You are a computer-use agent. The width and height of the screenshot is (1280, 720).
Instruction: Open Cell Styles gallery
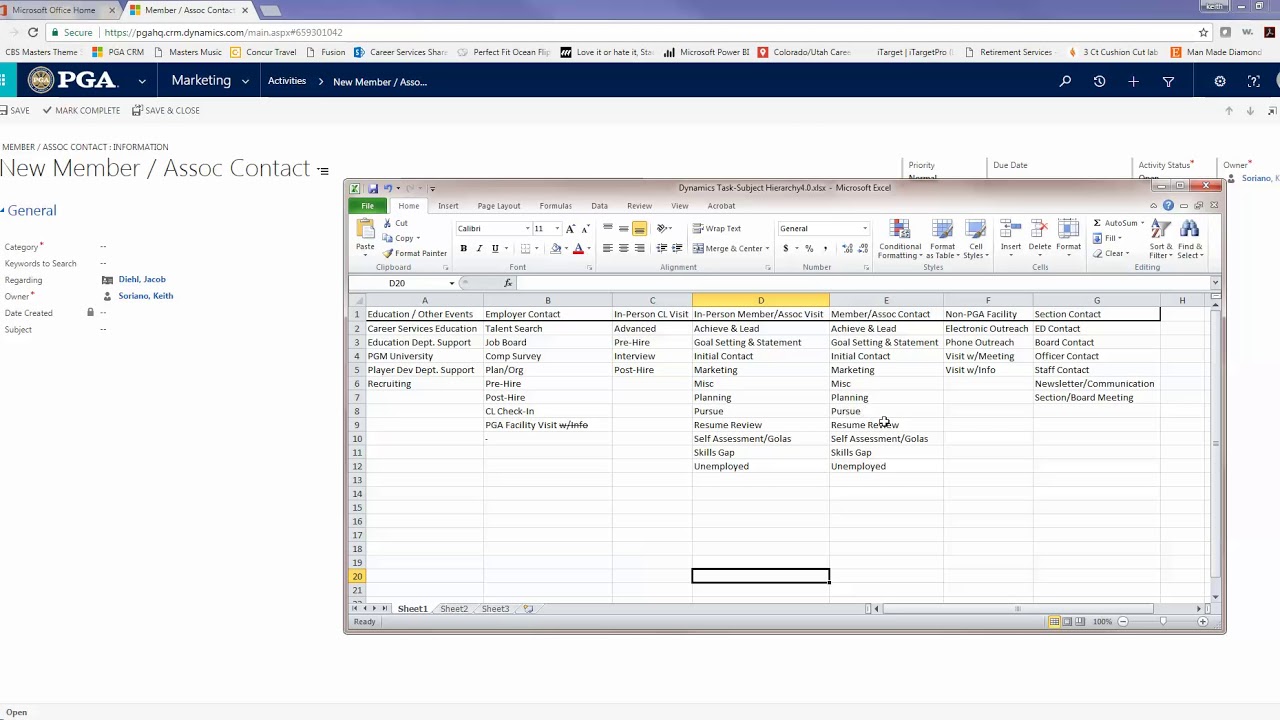[x=976, y=239]
